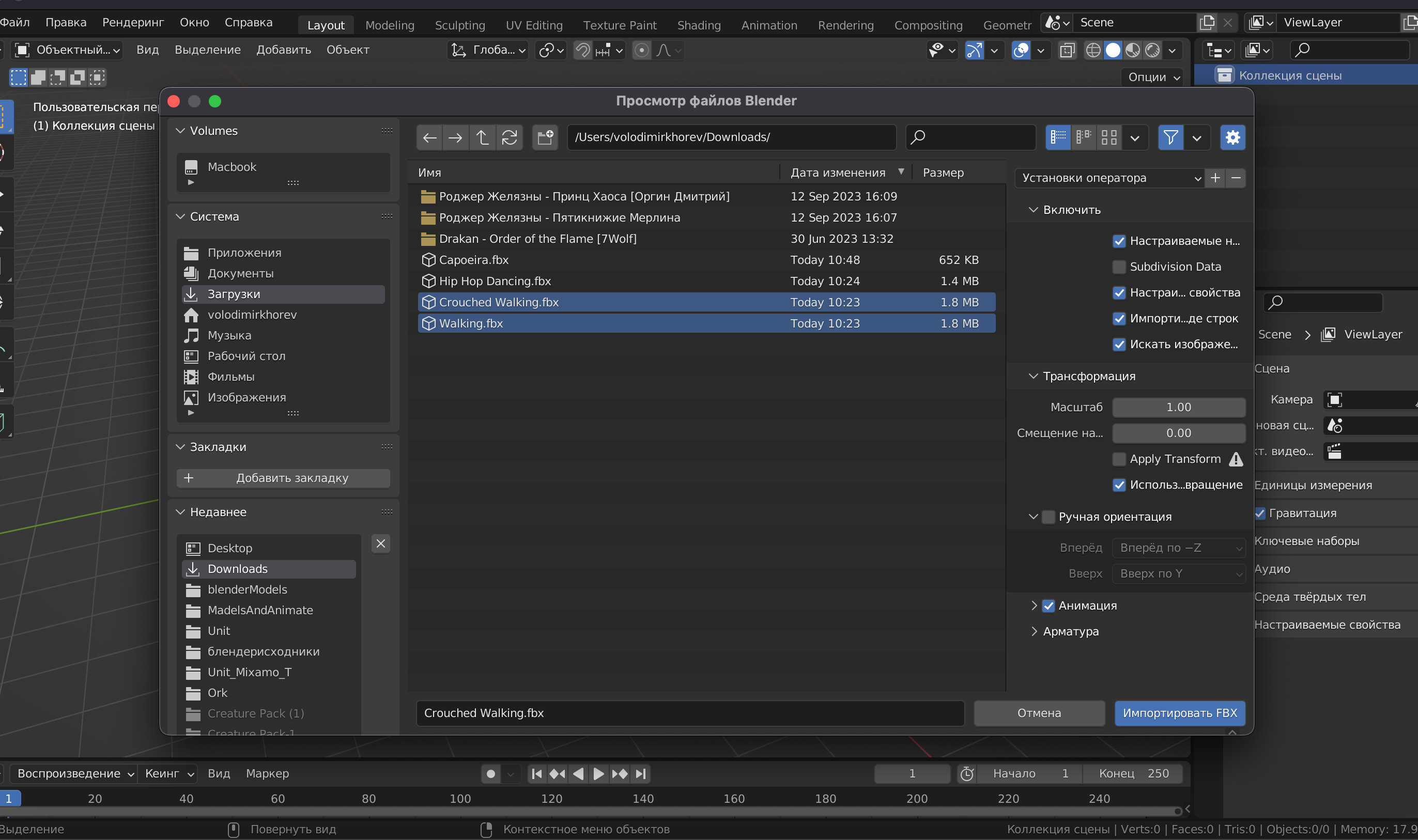
Task: Play the animation forward
Action: [x=598, y=773]
